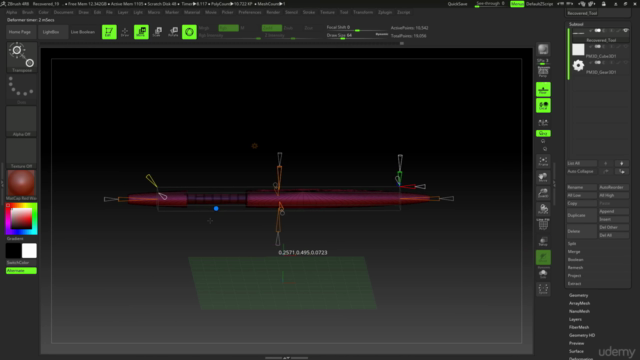Expand the ArrayMesh palette
640x360 pixels.
click(x=579, y=303)
